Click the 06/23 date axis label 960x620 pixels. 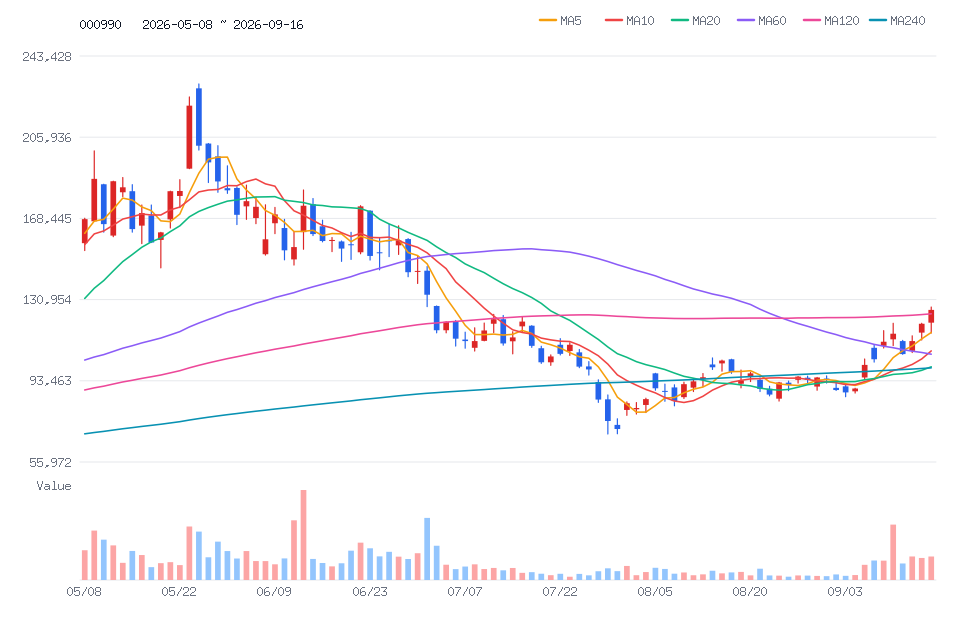(x=370, y=592)
